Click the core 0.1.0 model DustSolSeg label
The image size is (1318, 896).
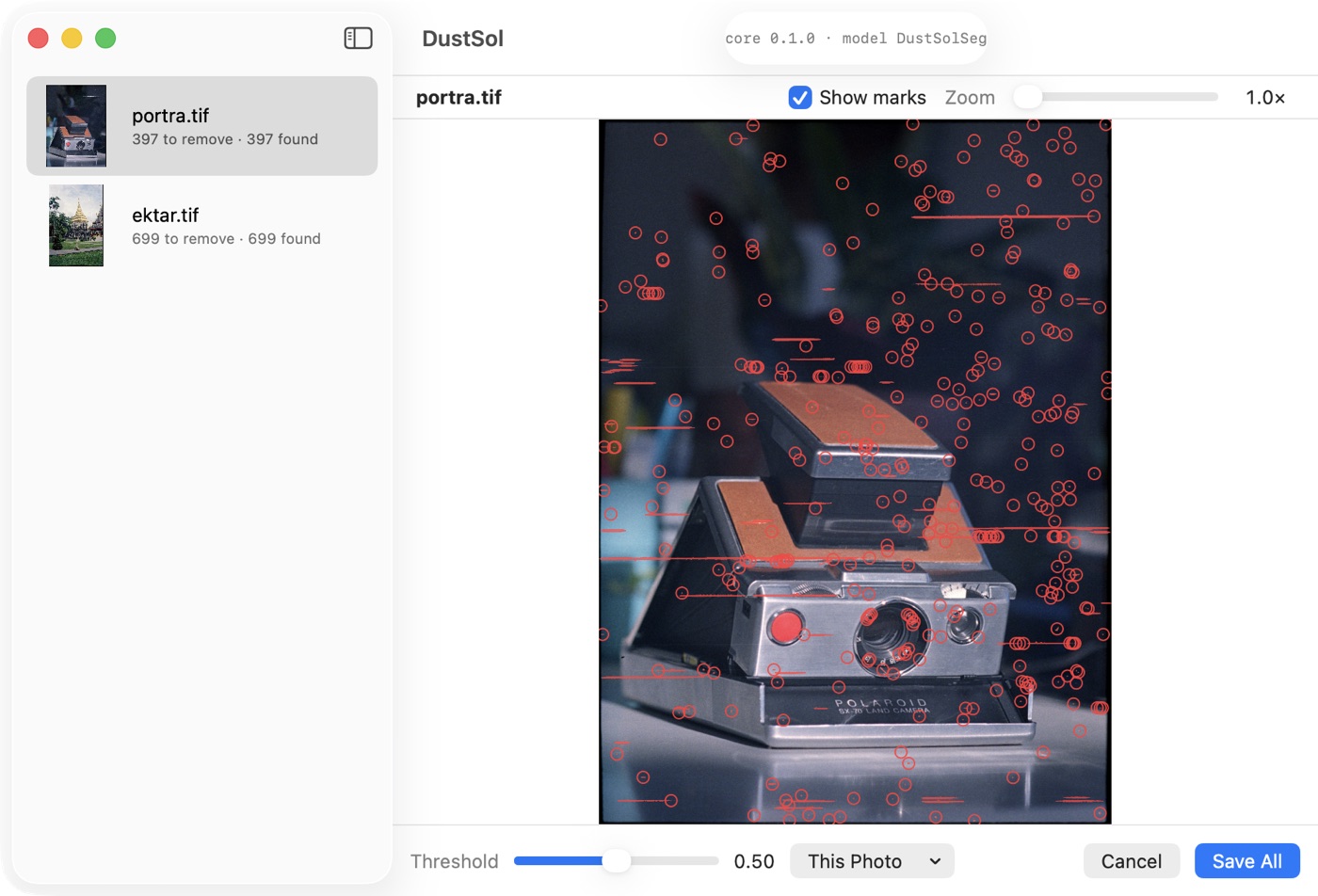(x=856, y=39)
